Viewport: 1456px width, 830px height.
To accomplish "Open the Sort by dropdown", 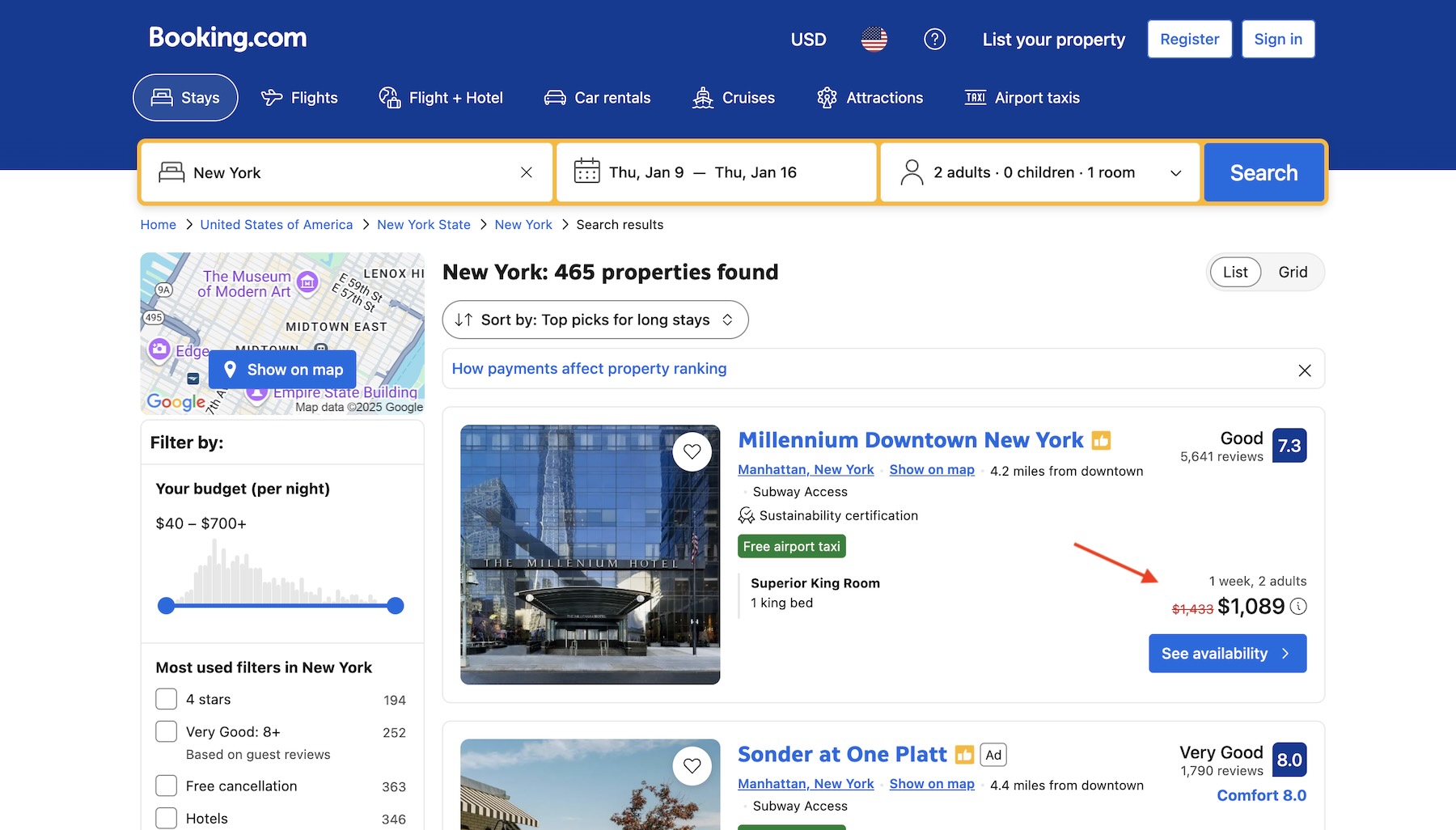I will (x=595, y=320).
